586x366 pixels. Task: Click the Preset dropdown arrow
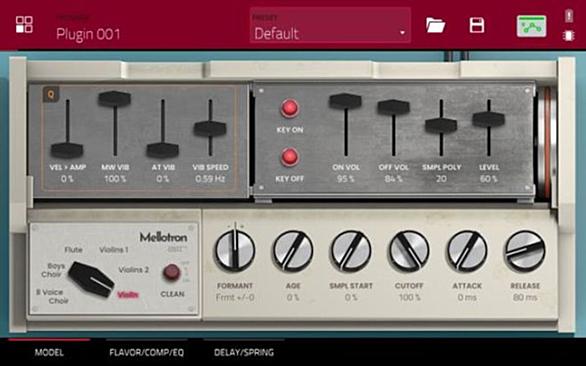click(x=402, y=33)
